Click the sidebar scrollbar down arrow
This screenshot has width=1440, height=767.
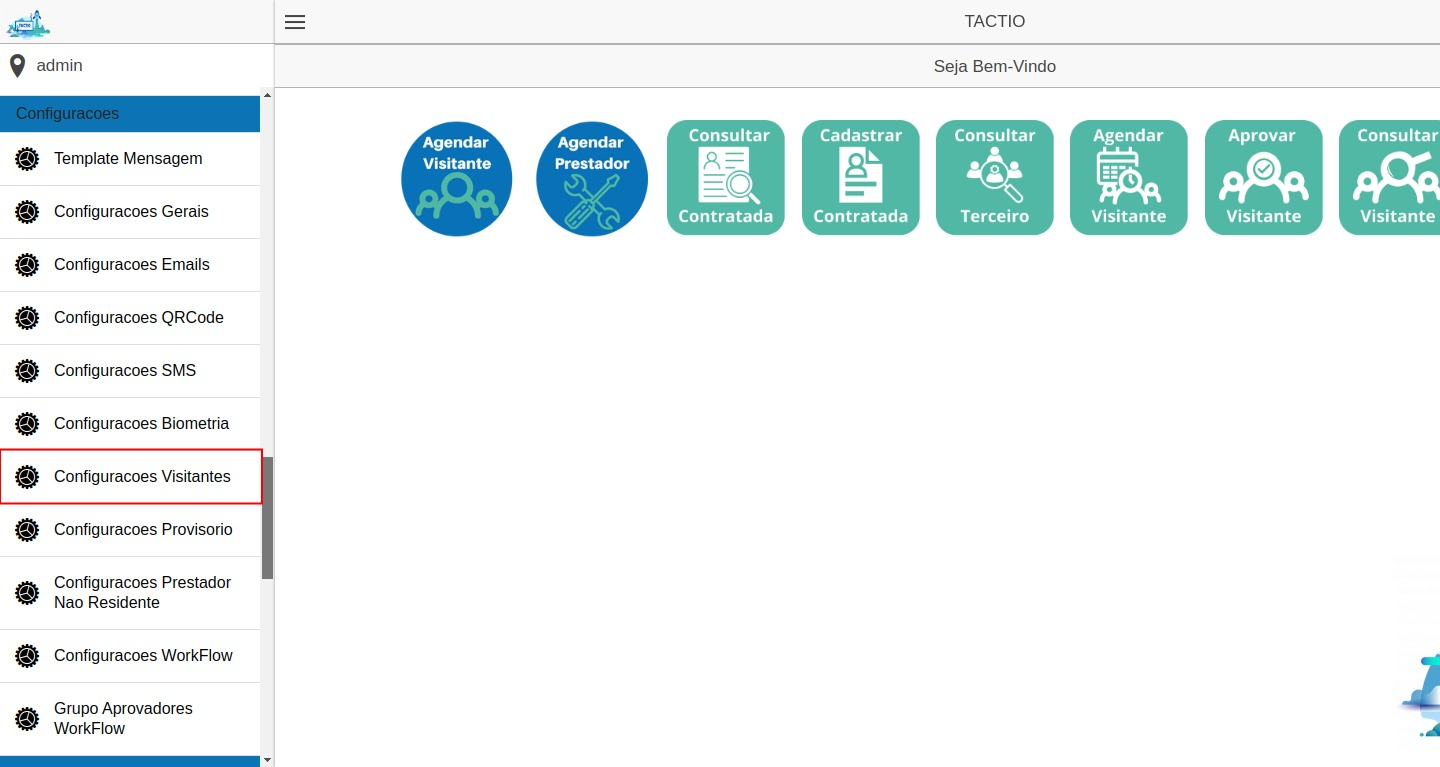pyautogui.click(x=267, y=760)
